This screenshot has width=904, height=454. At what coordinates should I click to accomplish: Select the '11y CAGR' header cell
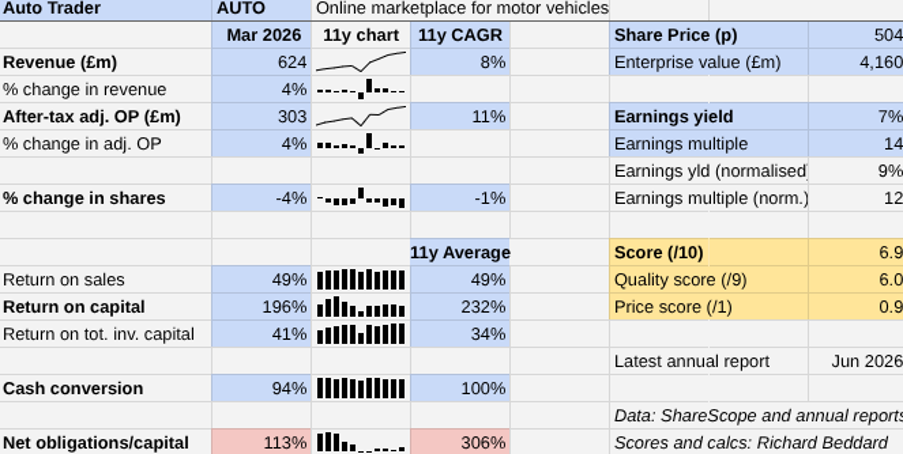pyautogui.click(x=460, y=35)
